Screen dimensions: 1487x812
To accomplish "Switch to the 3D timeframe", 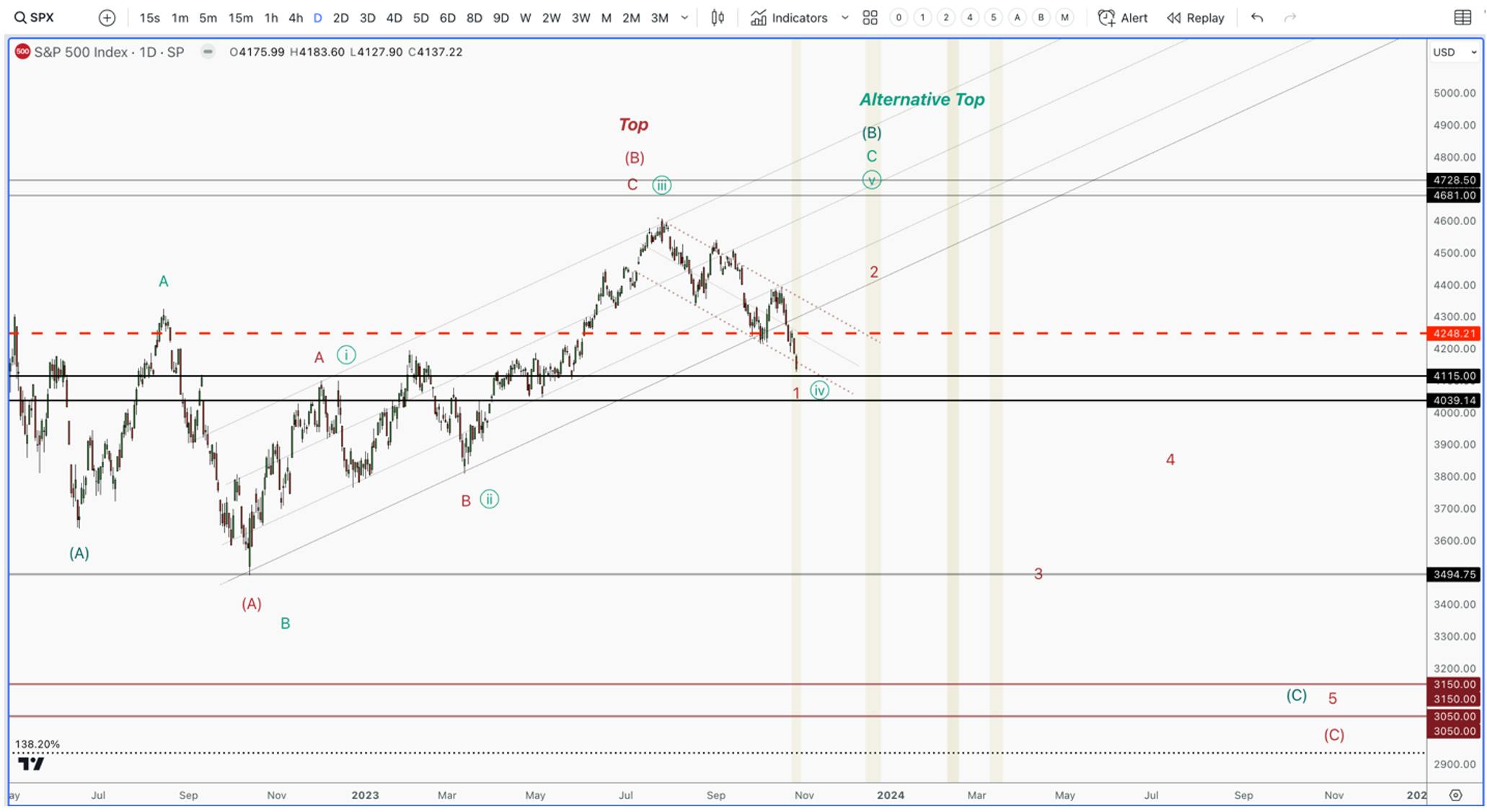I will tap(368, 17).
